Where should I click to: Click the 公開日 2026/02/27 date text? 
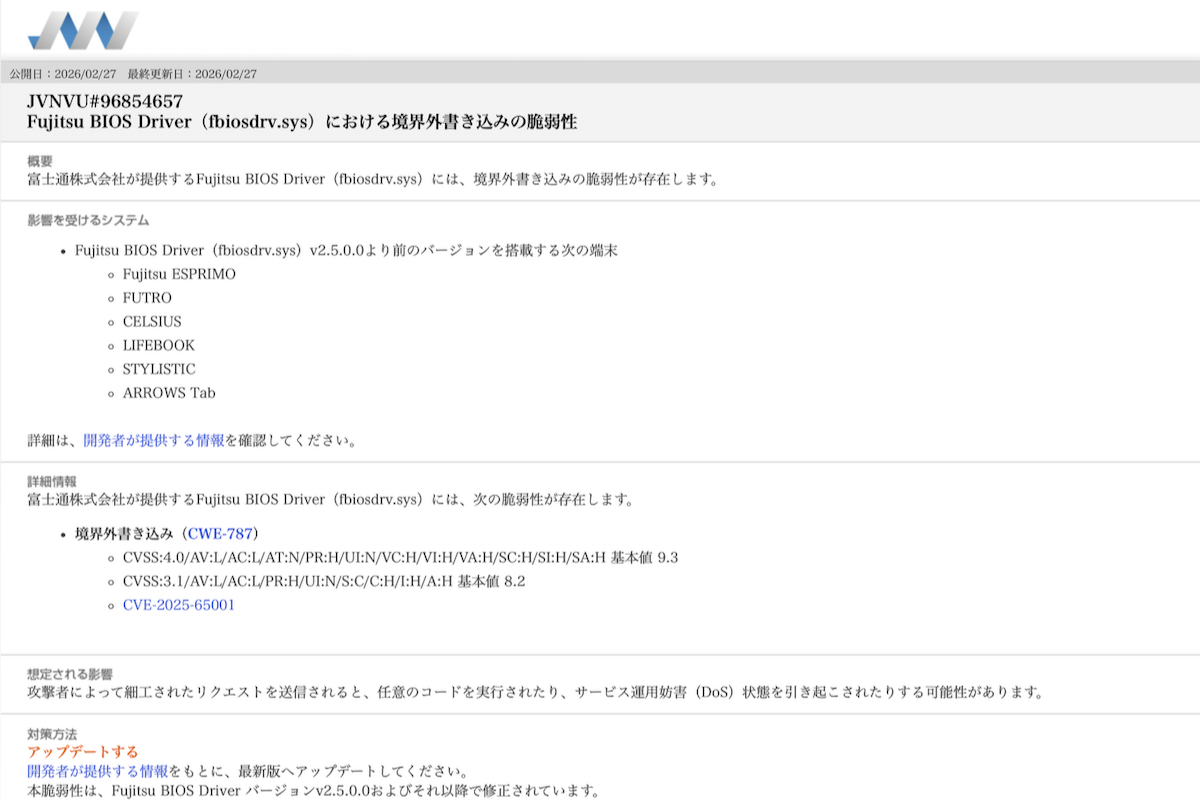(63, 74)
